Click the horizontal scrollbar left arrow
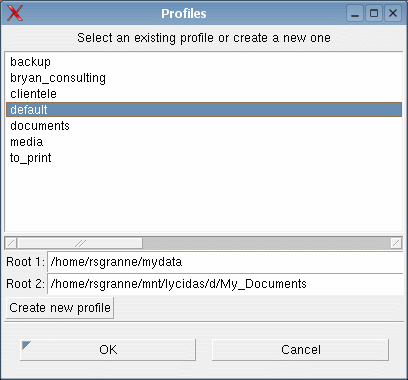Viewport: 408px width, 380px height. pyautogui.click(x=11, y=243)
